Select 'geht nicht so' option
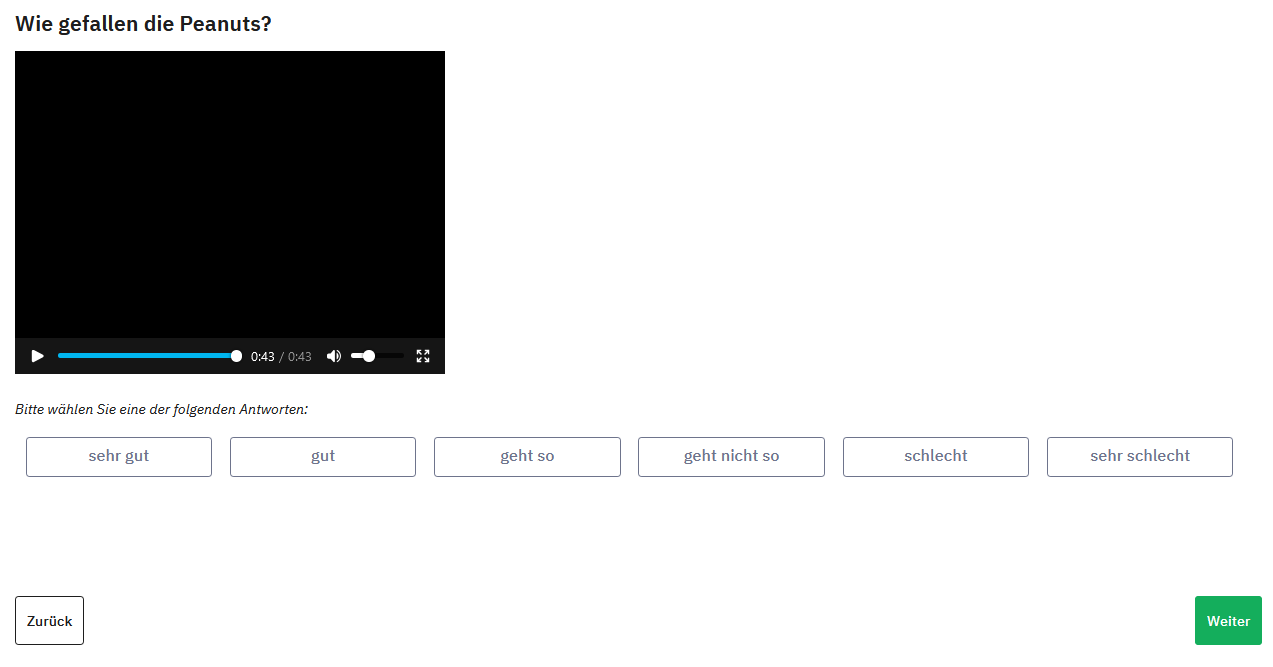This screenshot has height=667, width=1273. (x=731, y=457)
